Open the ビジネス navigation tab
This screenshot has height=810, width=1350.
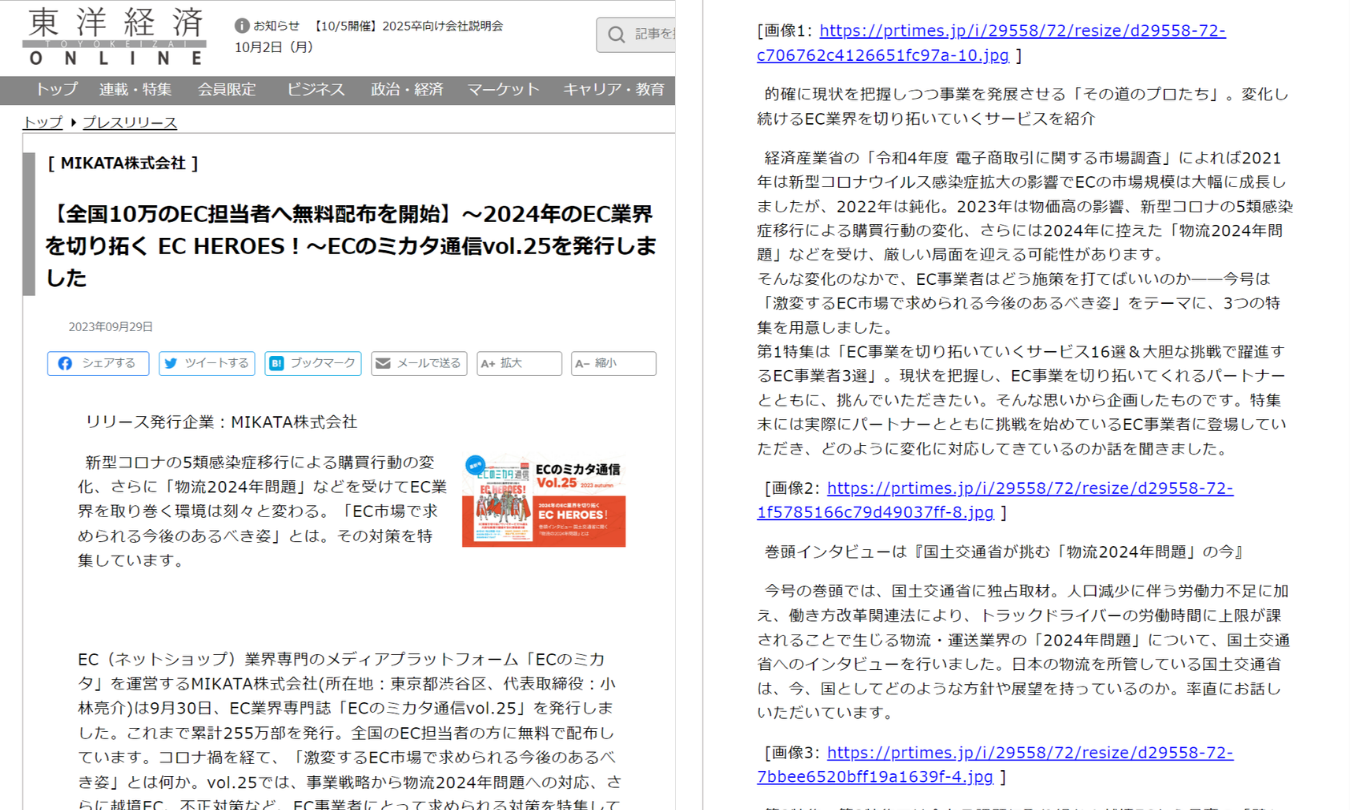point(316,90)
